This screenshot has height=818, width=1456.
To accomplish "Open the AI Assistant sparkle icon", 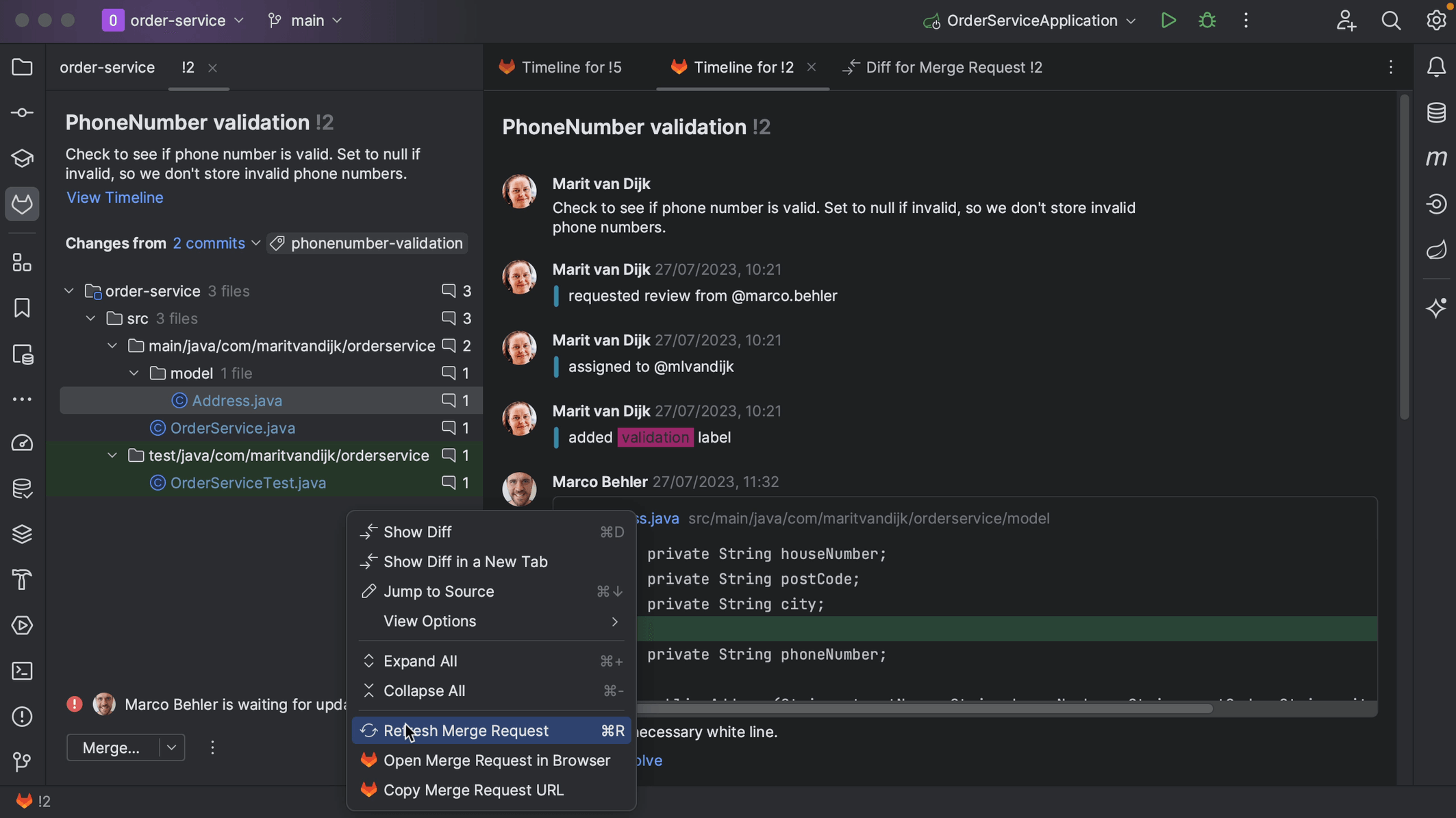I will (x=1436, y=308).
